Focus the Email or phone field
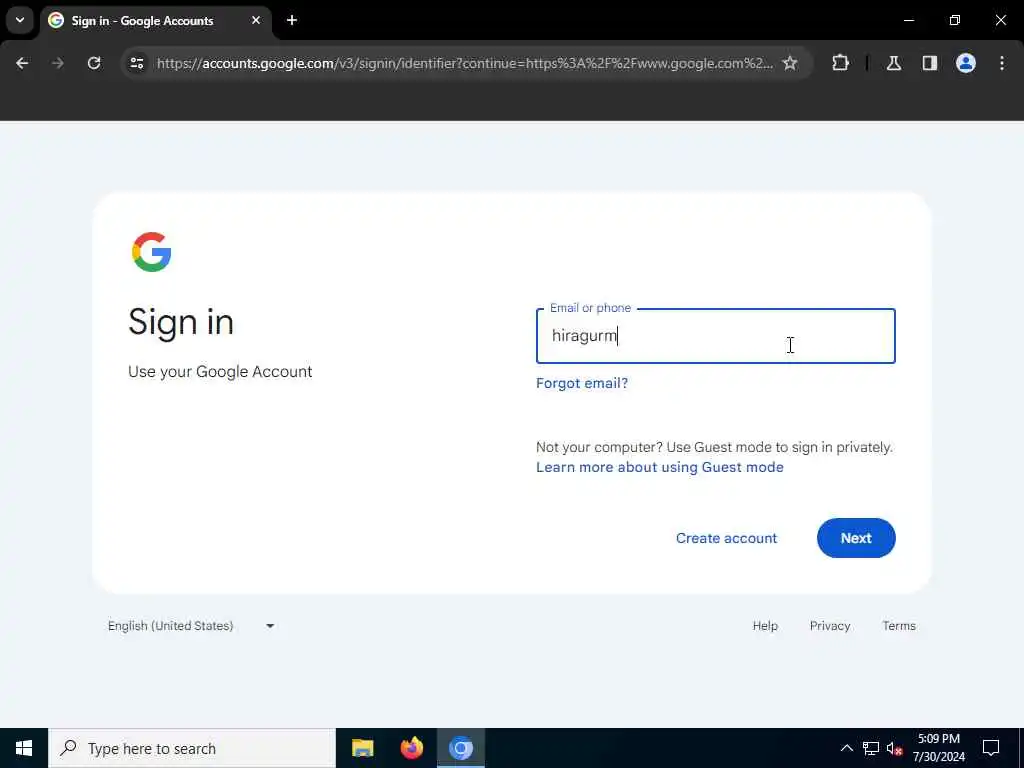This screenshot has width=1024, height=768. point(716,336)
